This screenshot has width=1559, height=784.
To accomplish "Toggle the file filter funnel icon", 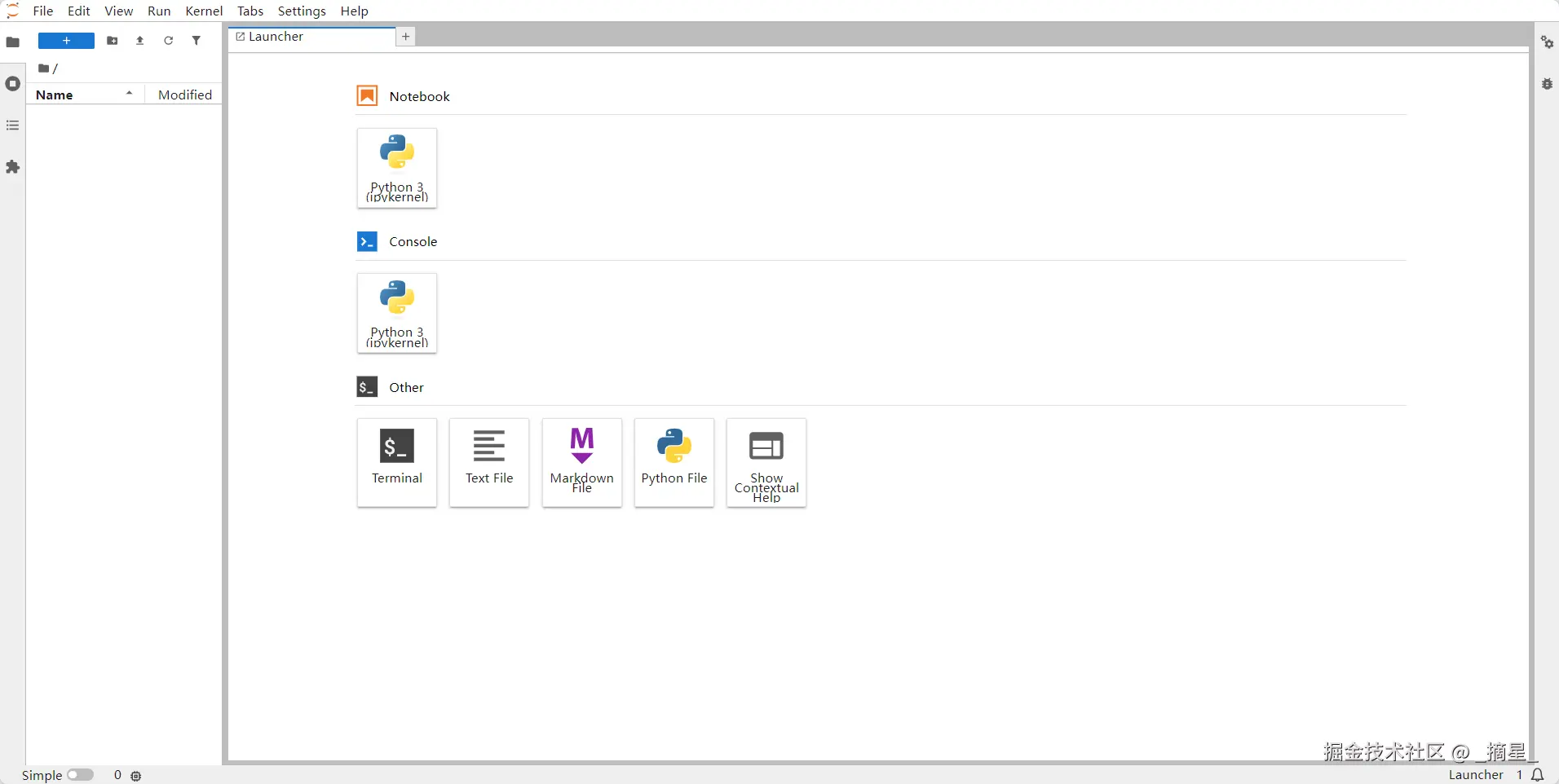I will (197, 41).
